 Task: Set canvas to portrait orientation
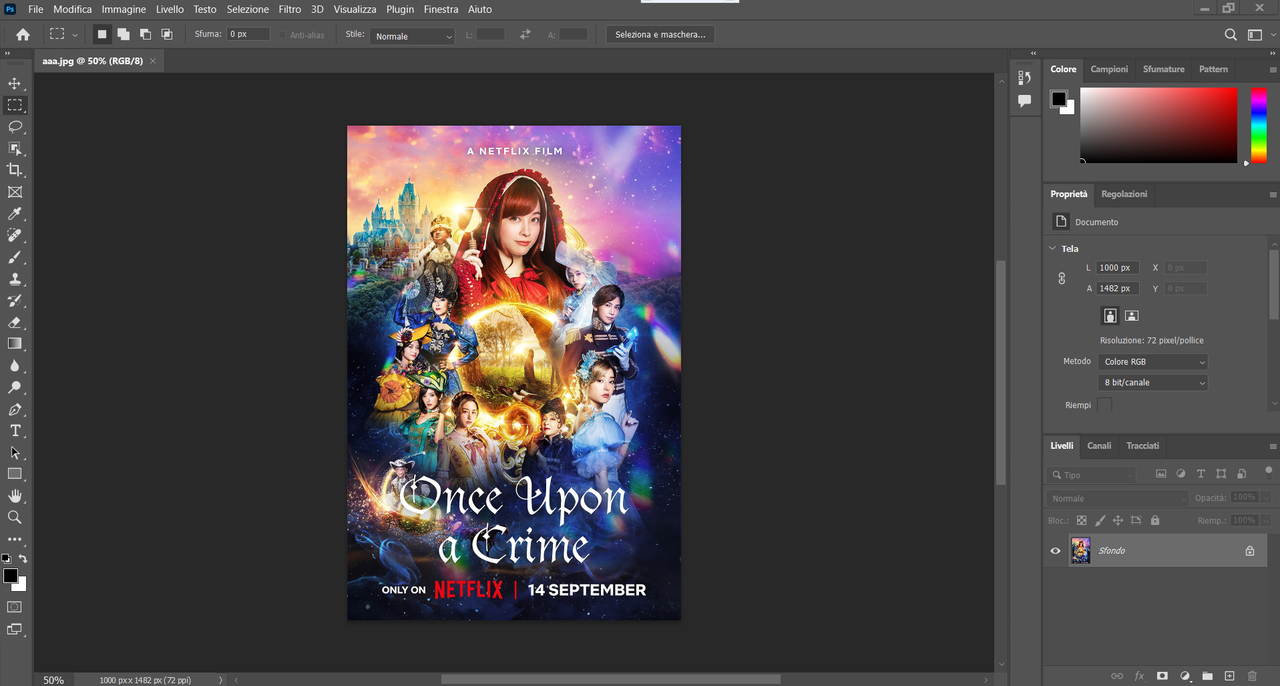point(1110,315)
